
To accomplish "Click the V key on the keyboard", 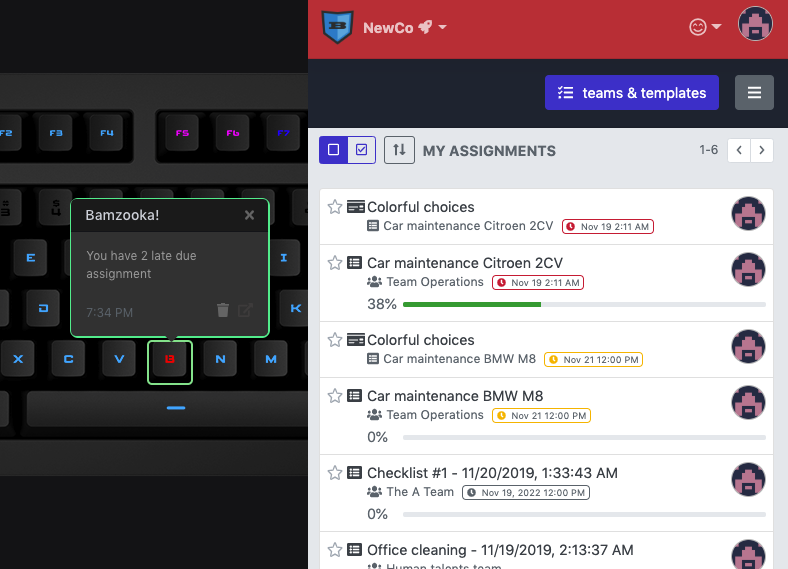I will (x=119, y=359).
